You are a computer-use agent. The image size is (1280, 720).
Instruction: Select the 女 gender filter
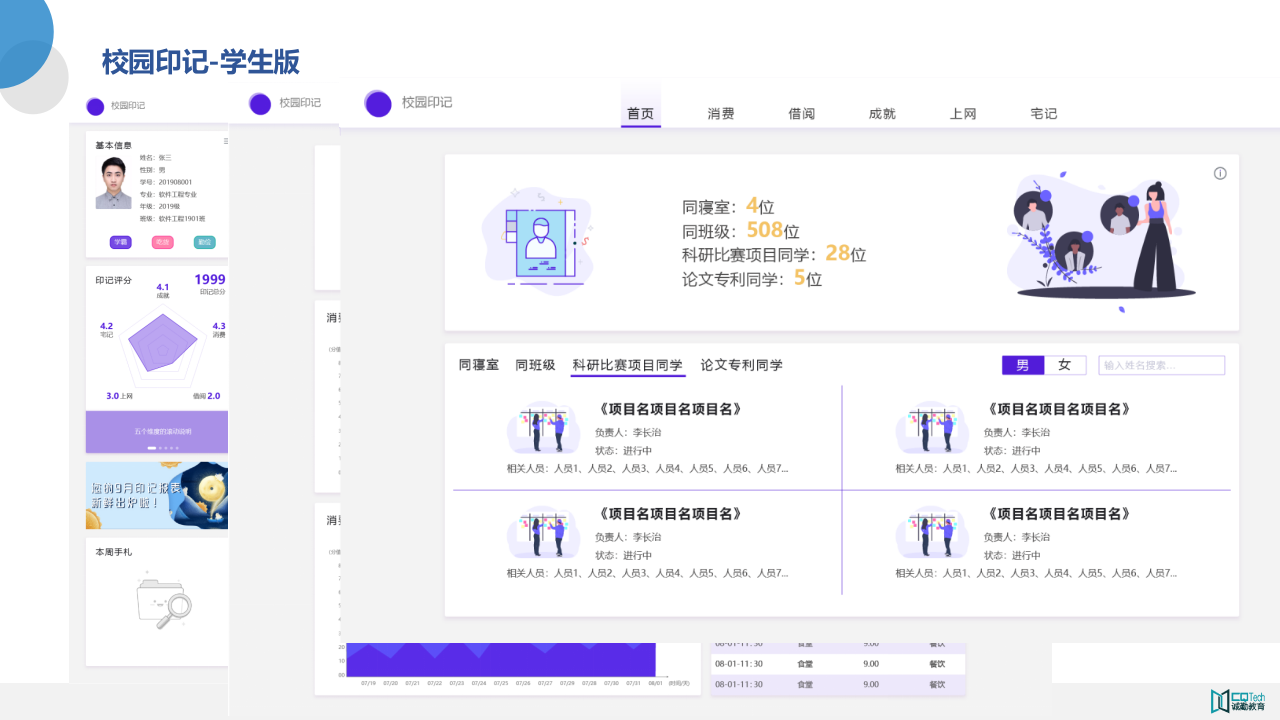(x=1064, y=365)
